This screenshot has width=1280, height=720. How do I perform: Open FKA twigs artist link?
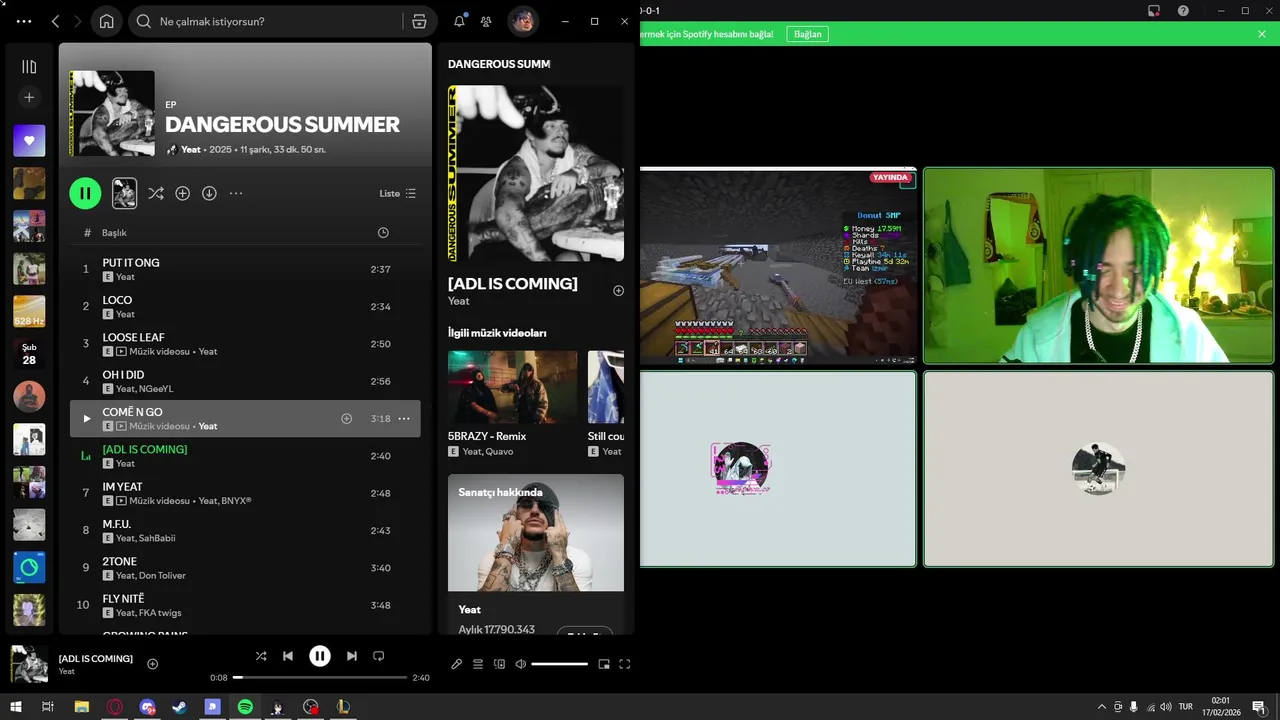(161, 613)
